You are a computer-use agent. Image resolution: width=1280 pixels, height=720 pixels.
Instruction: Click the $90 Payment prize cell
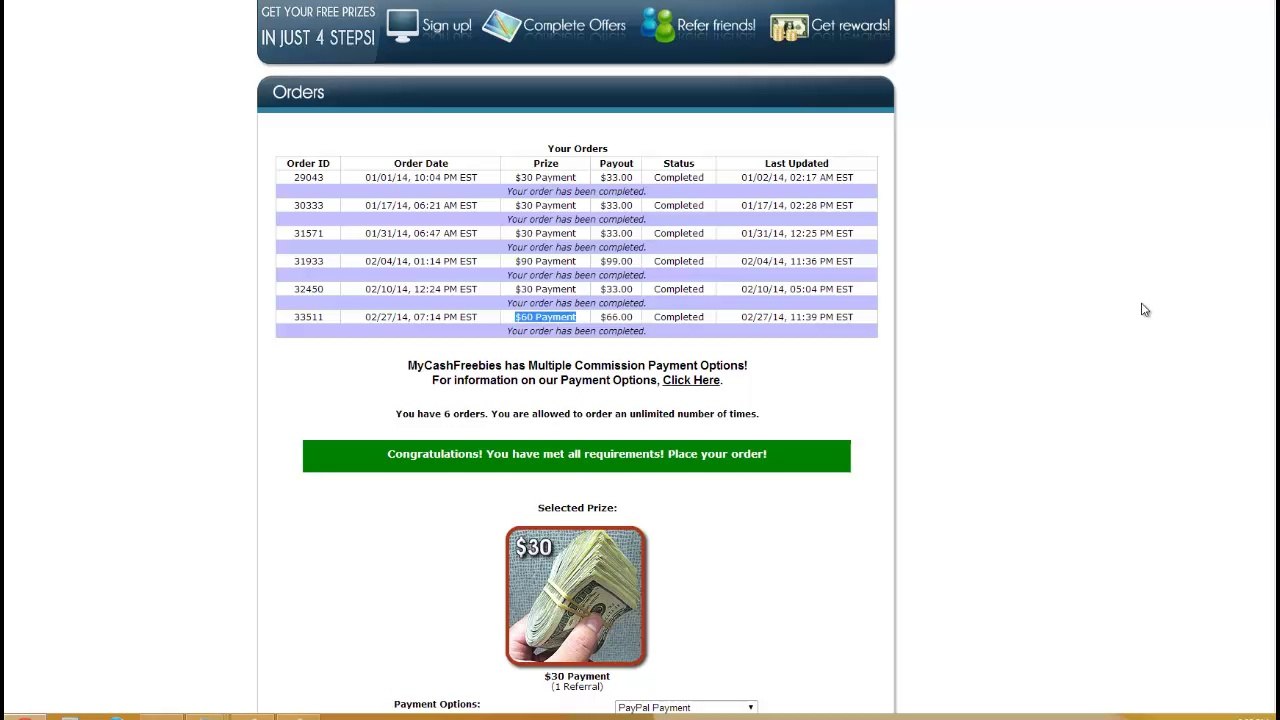coord(545,261)
